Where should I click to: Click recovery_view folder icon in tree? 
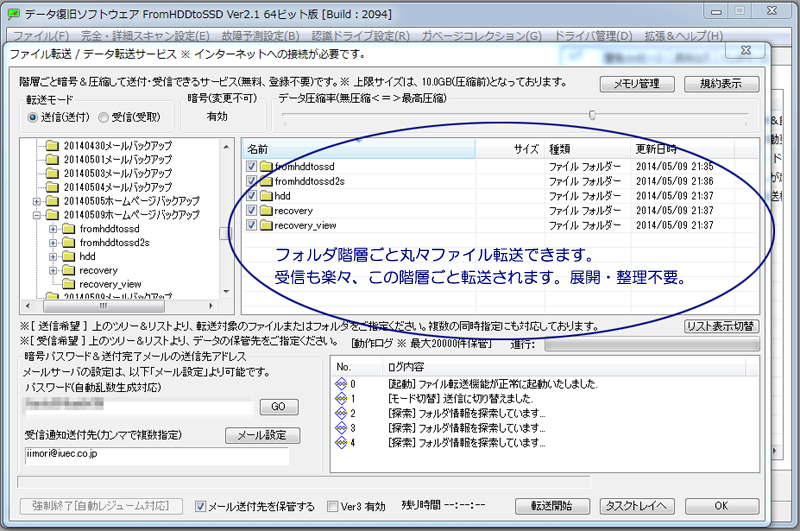[68, 284]
